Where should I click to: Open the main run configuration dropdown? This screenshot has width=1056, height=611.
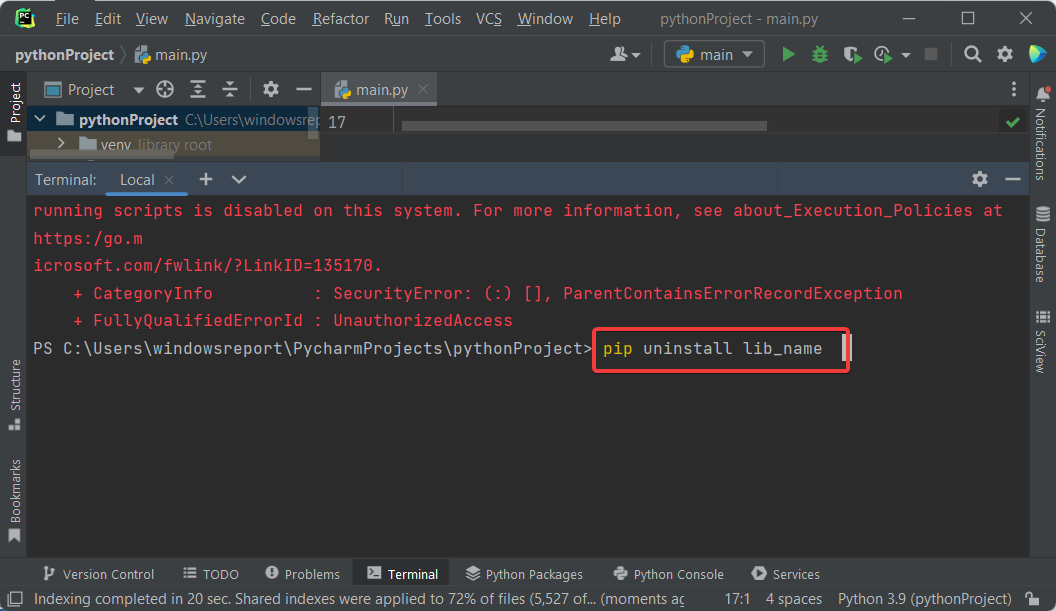(x=714, y=55)
